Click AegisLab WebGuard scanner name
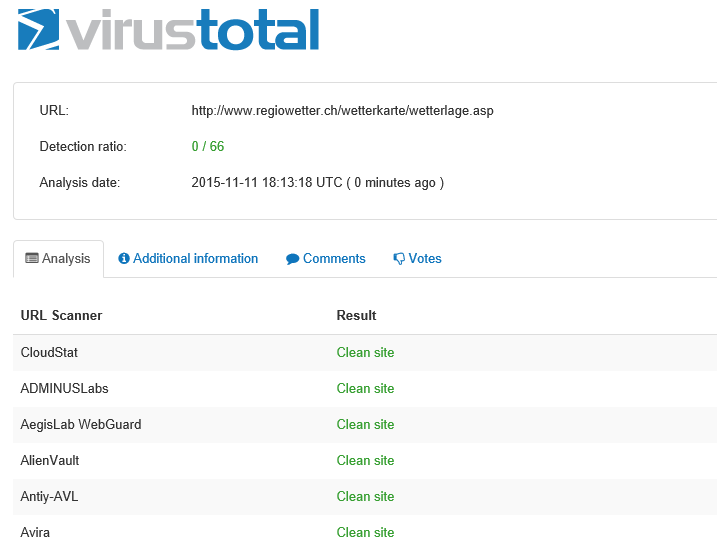717x545 pixels. click(81, 424)
